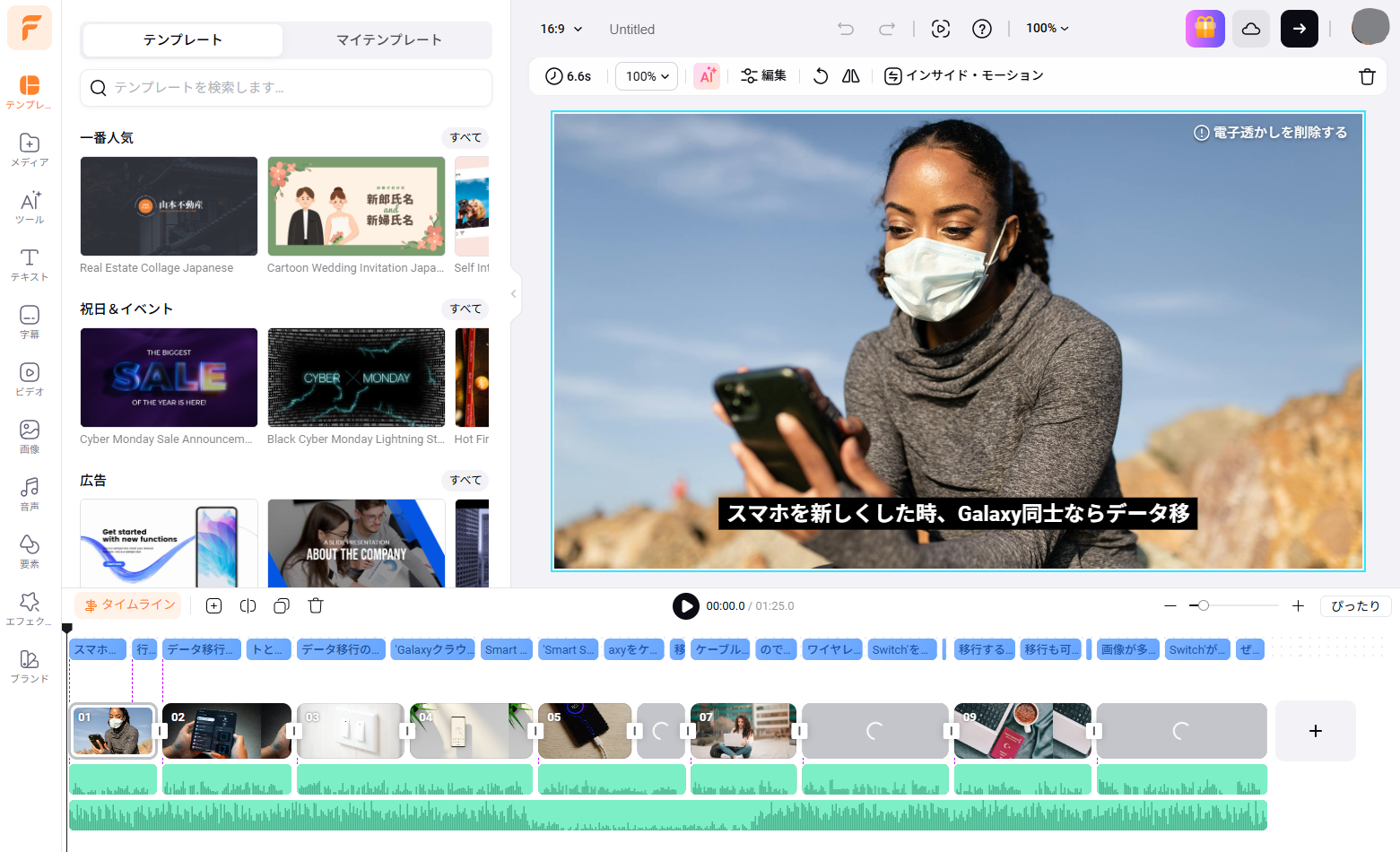Switch to the マイテンプレート tab

(388, 40)
